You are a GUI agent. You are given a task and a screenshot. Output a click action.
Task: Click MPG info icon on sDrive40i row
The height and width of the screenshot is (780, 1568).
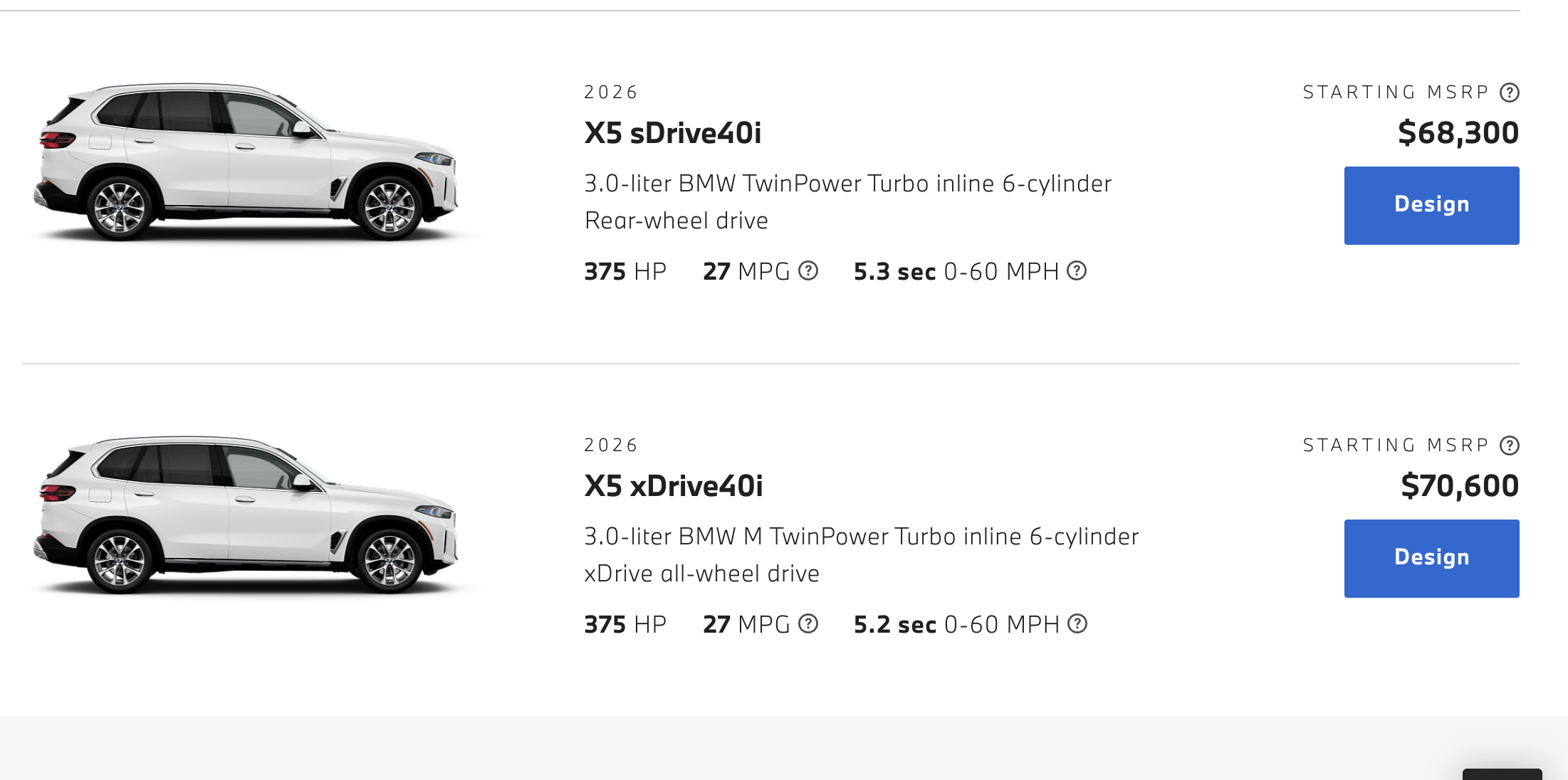(808, 270)
